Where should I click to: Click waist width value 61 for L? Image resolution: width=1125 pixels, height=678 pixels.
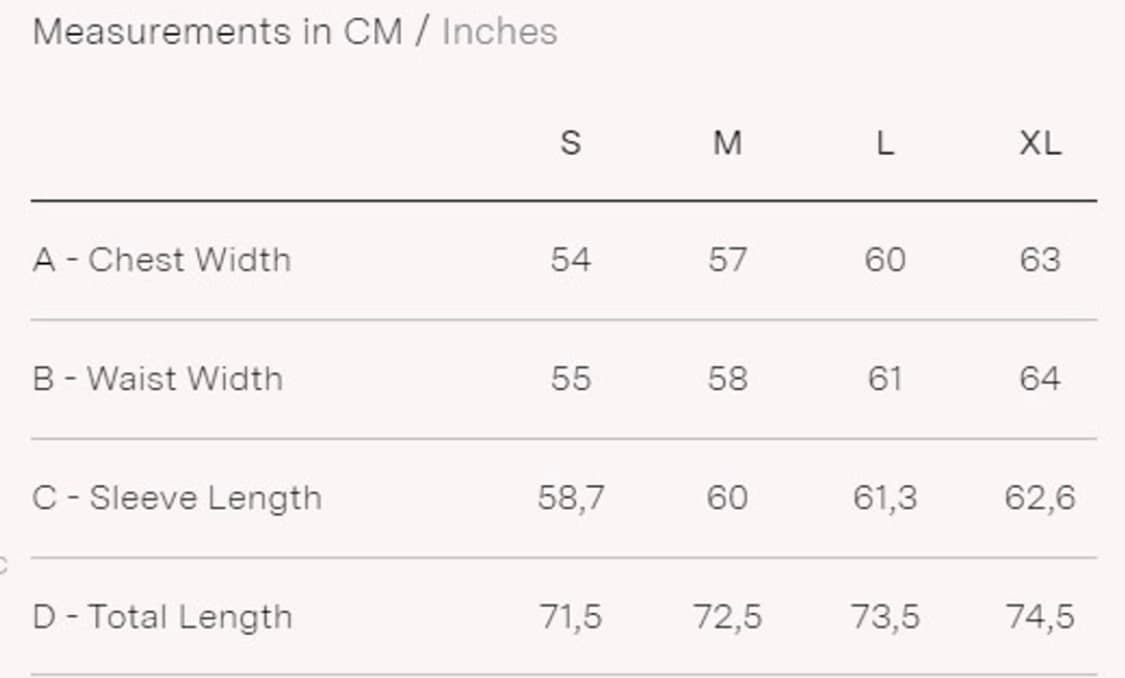(x=884, y=379)
